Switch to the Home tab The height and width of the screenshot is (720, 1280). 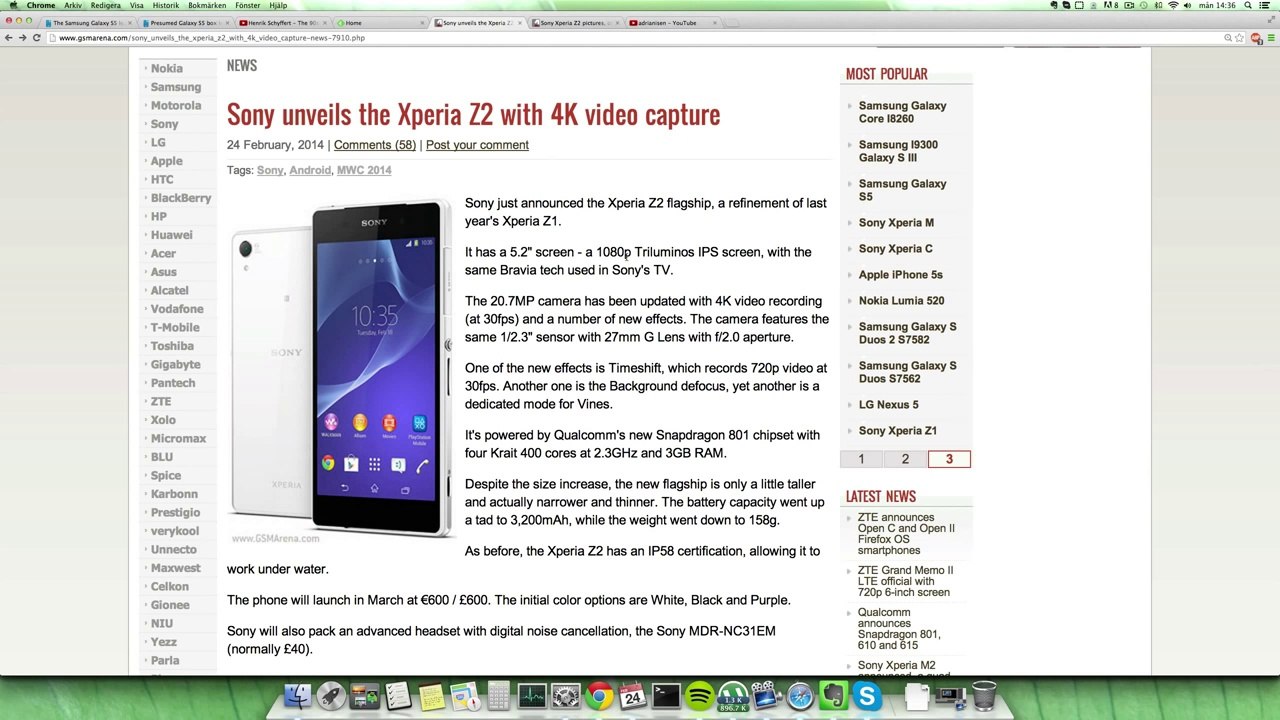click(x=380, y=22)
